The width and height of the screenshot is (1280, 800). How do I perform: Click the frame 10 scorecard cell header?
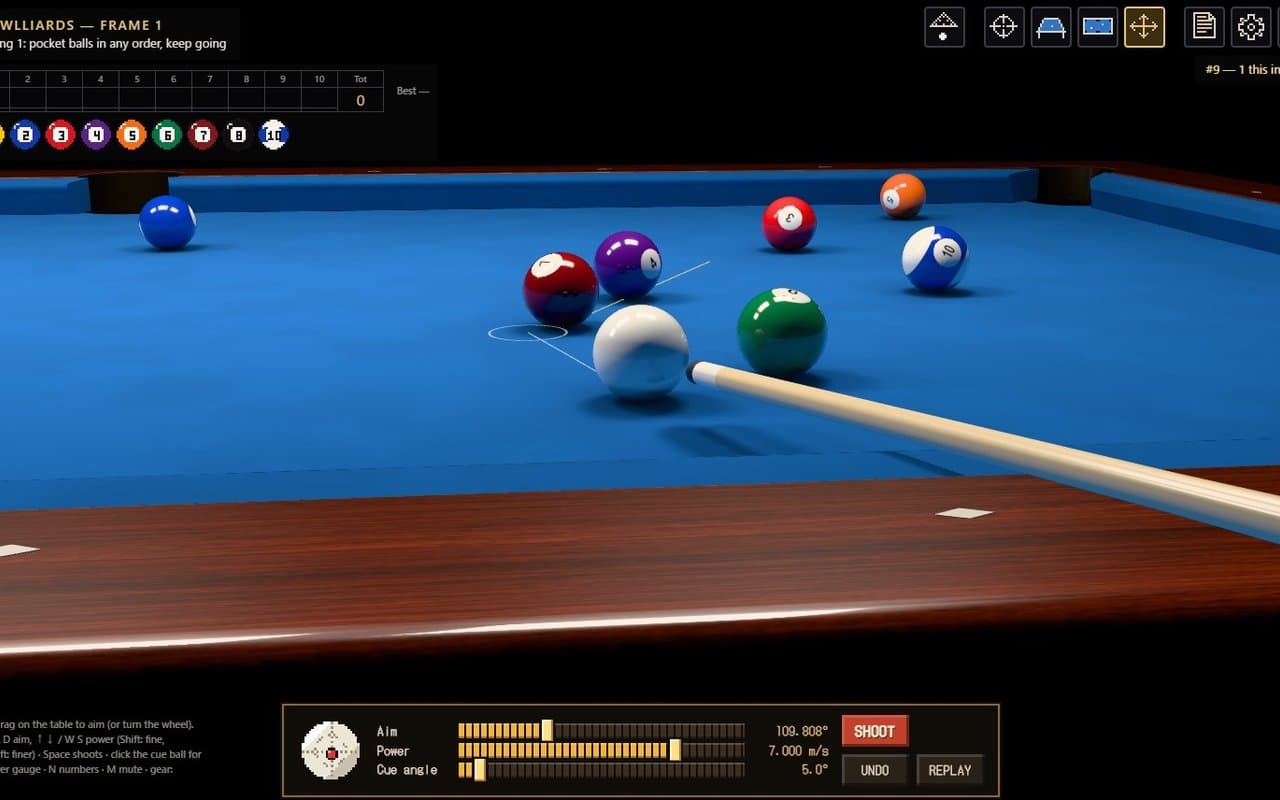319,79
